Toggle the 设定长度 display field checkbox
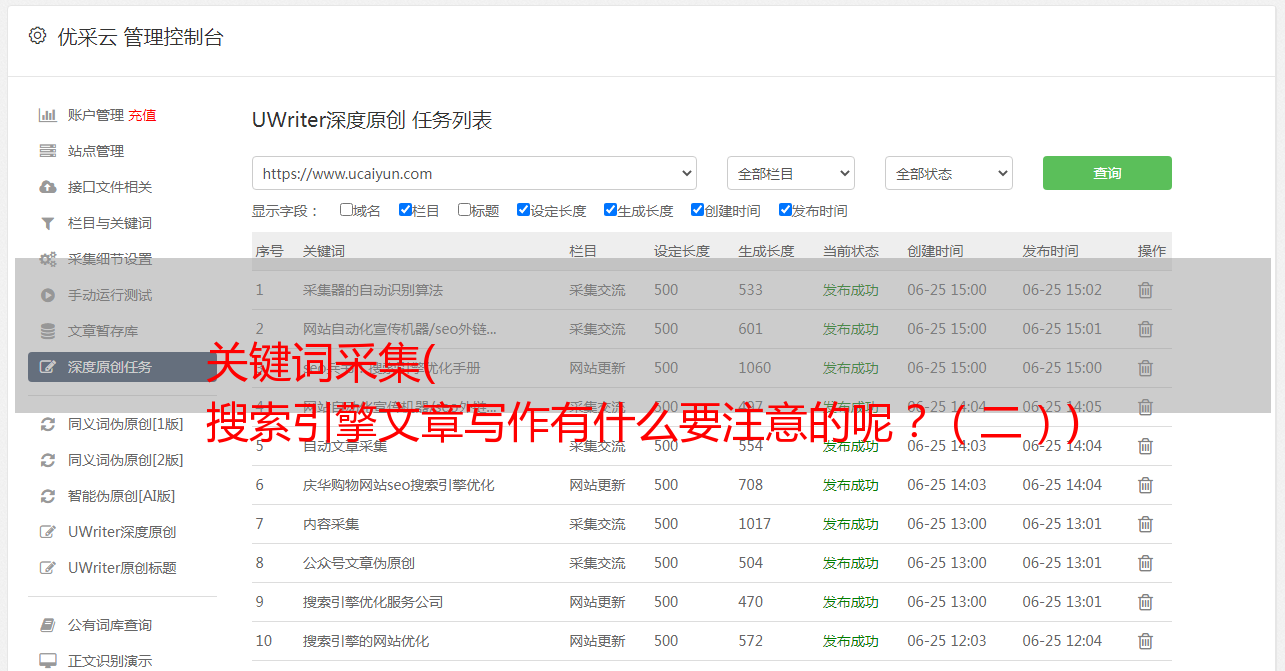Image resolution: width=1285 pixels, height=671 pixels. (x=523, y=210)
